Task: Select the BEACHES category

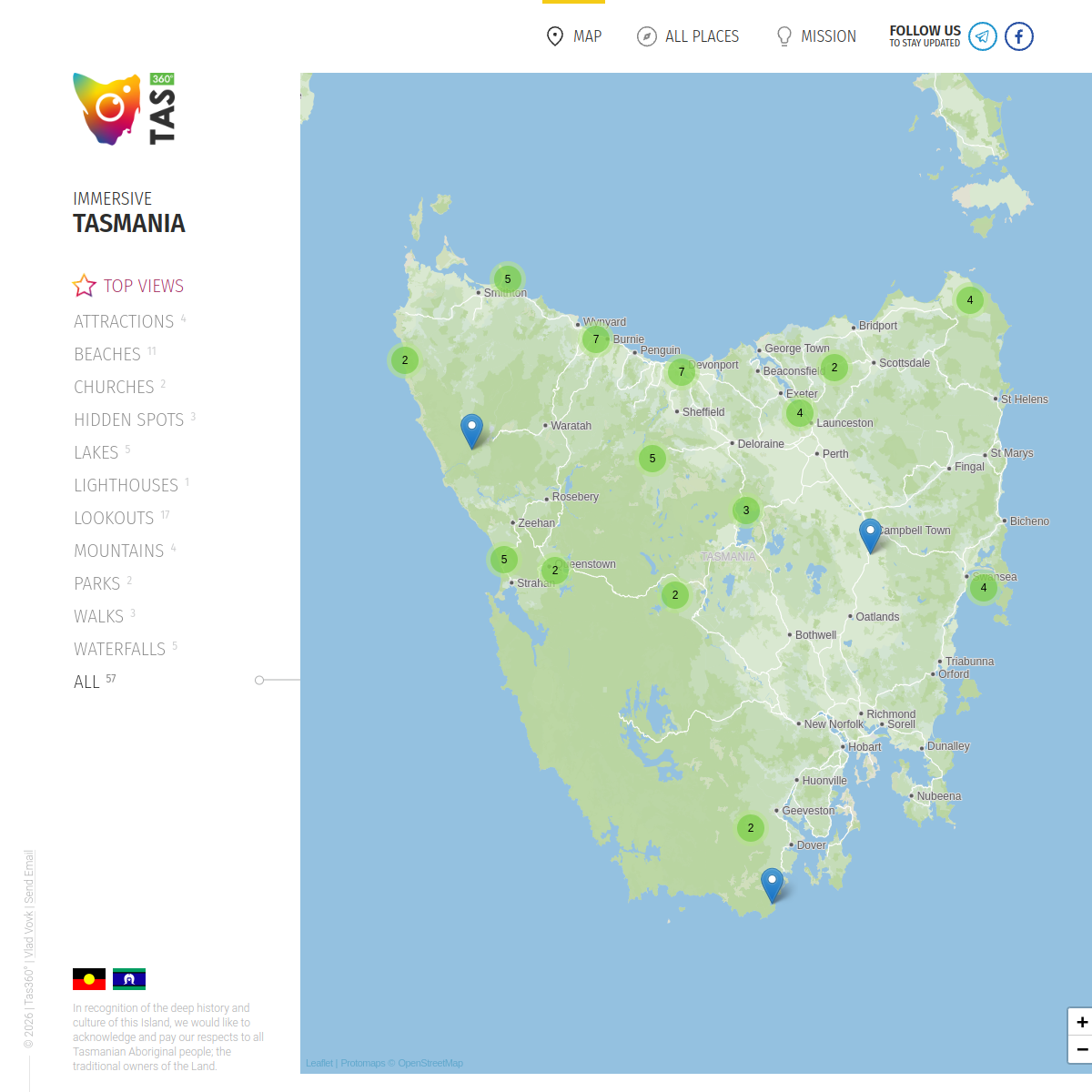Action: (107, 354)
